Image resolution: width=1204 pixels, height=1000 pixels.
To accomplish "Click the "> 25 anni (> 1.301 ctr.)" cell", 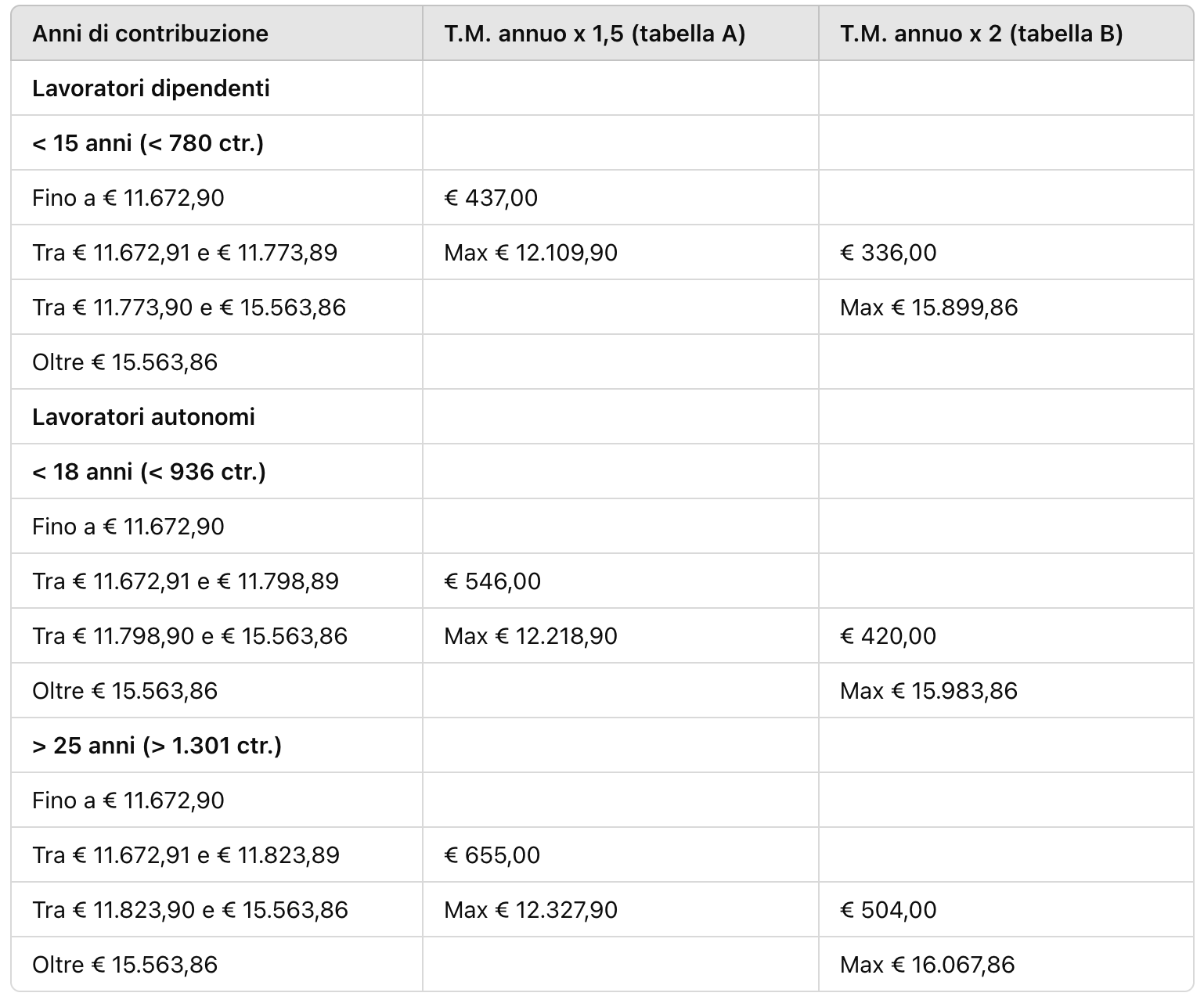I will (157, 746).
